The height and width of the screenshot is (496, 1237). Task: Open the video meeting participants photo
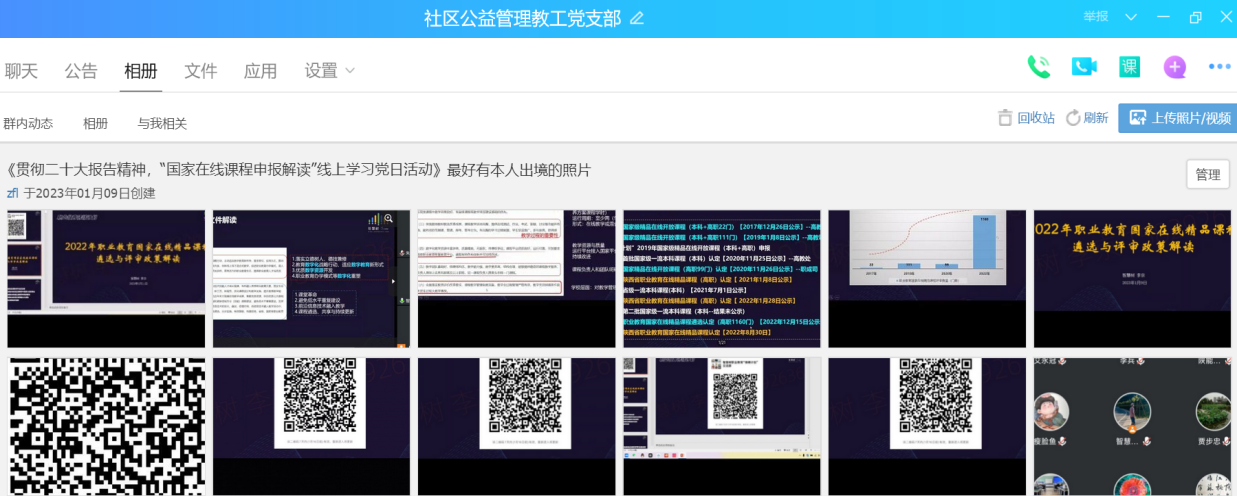point(1132,426)
